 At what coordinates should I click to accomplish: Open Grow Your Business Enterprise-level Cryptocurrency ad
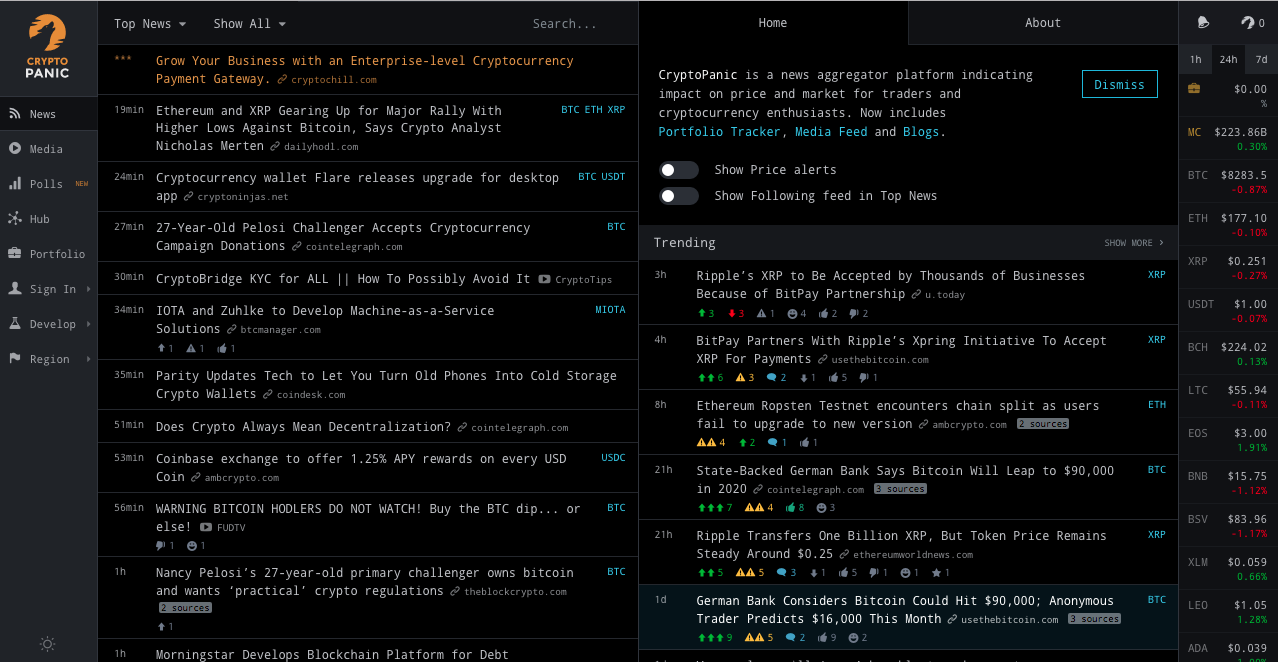pyautogui.click(x=364, y=70)
